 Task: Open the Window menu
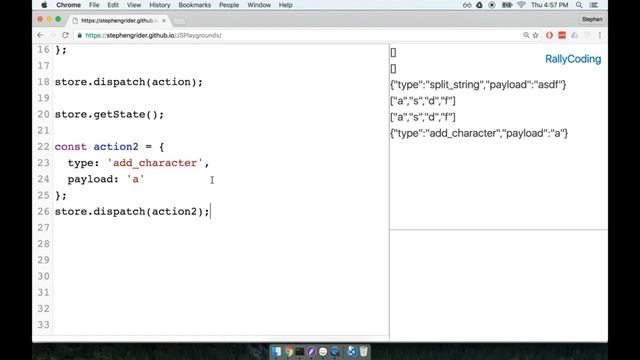[x=259, y=5]
